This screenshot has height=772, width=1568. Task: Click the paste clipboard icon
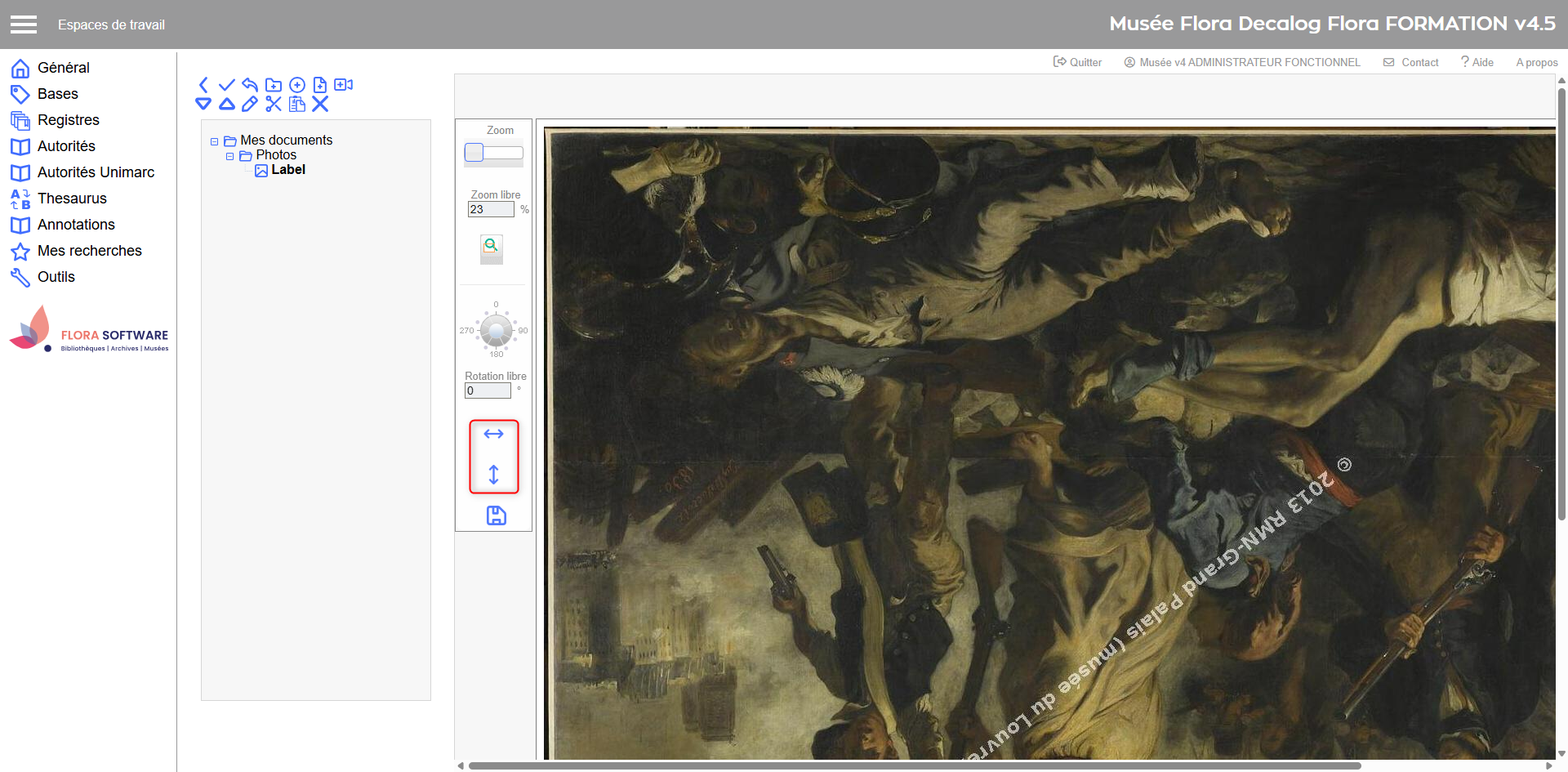click(297, 104)
